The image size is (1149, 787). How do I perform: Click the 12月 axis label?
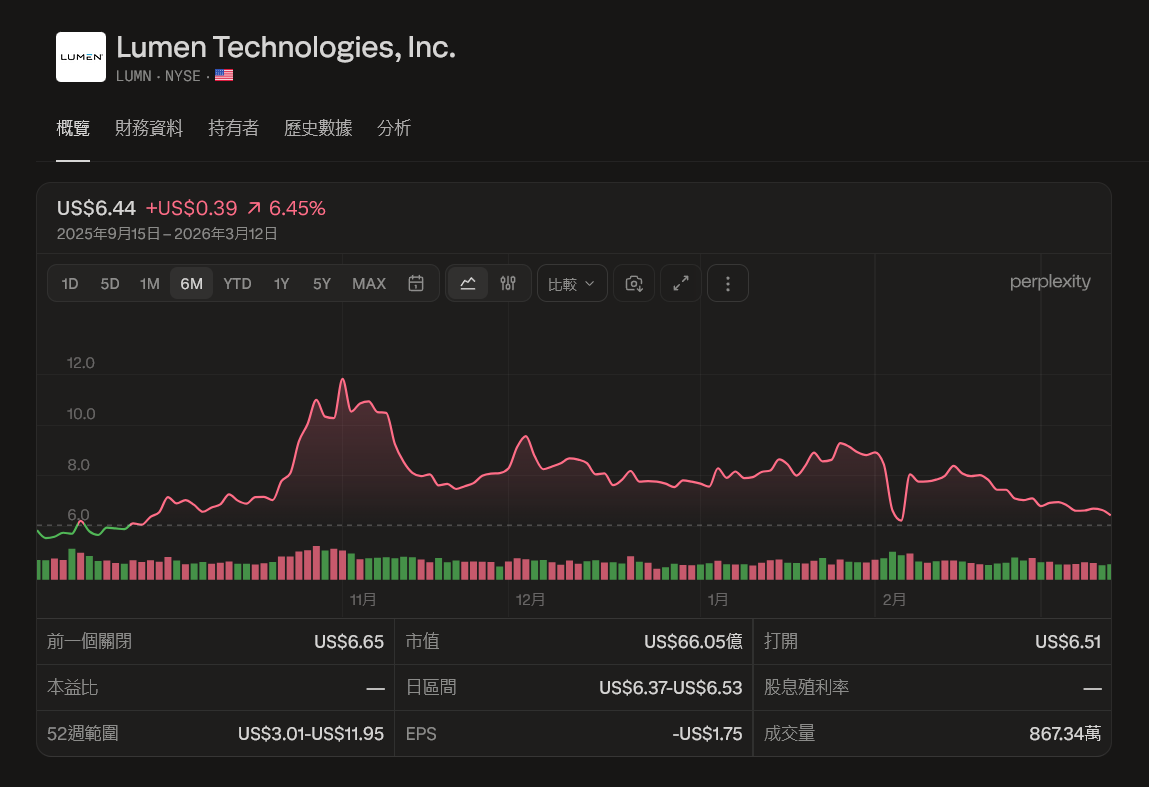[530, 599]
